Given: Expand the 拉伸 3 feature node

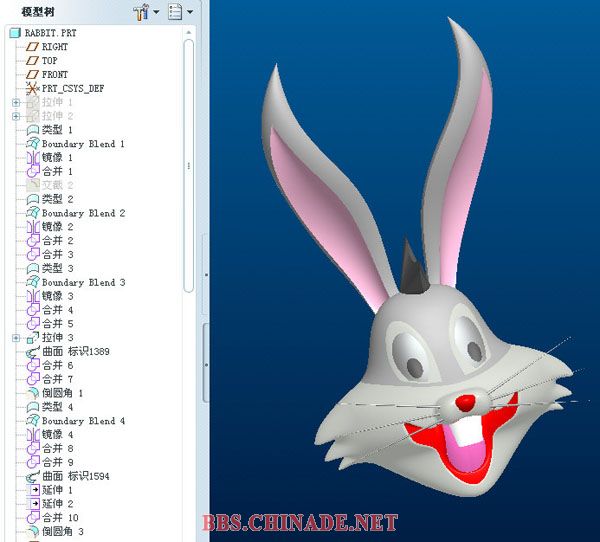Looking at the screenshot, I should (x=16, y=338).
